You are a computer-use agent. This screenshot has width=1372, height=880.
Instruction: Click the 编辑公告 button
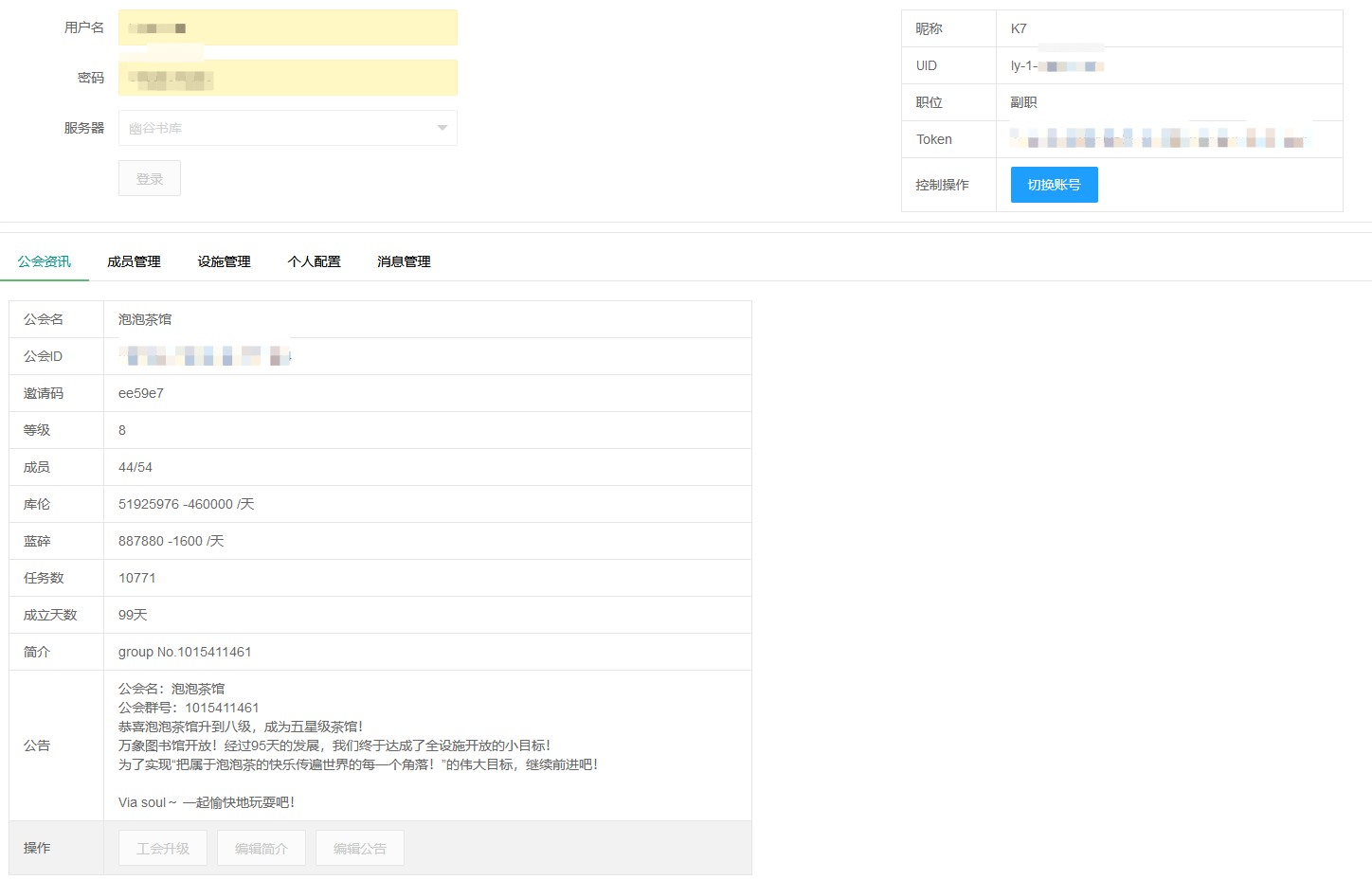click(360, 848)
